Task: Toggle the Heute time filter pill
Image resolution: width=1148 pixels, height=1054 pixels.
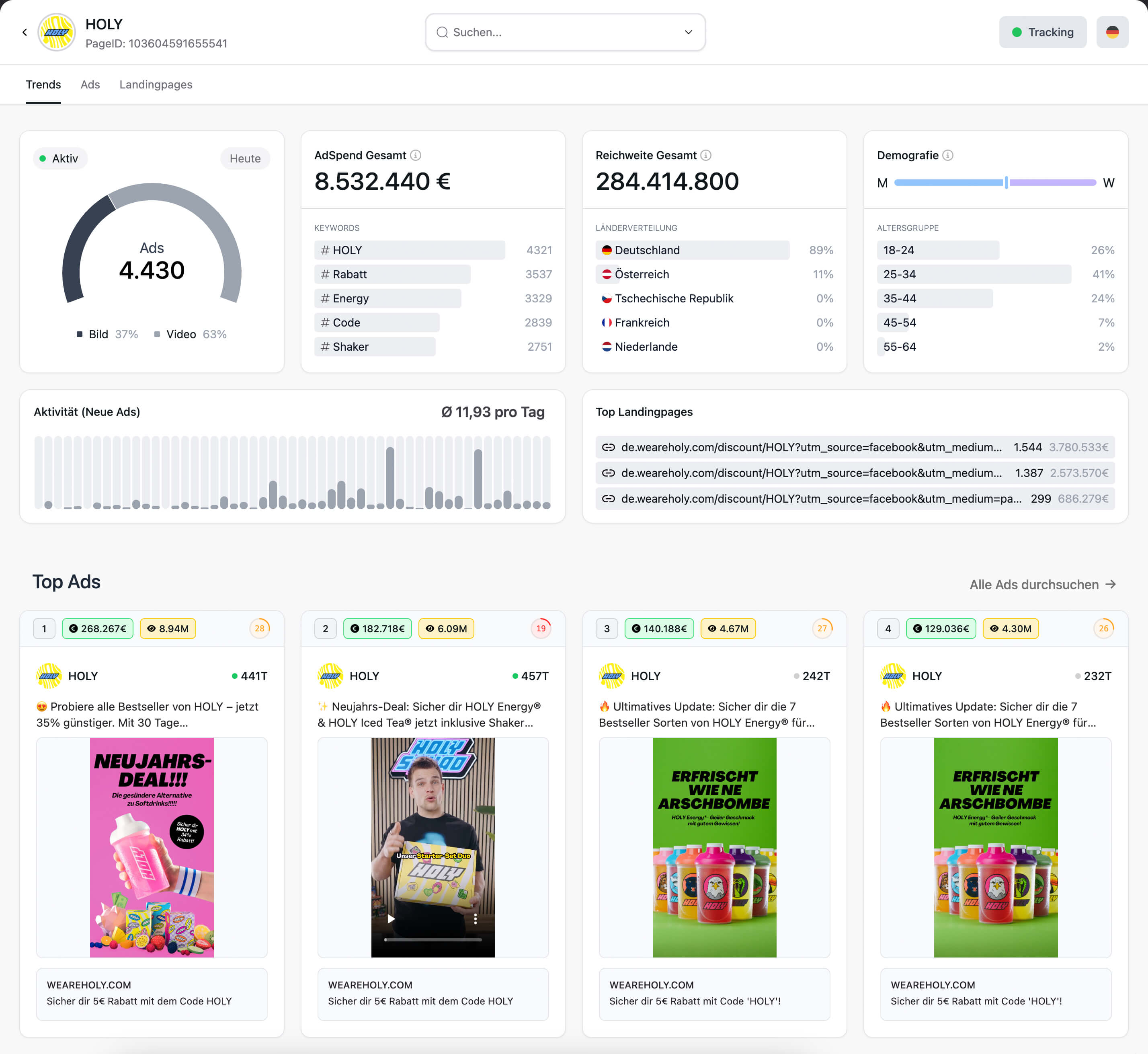Action: pyautogui.click(x=244, y=158)
